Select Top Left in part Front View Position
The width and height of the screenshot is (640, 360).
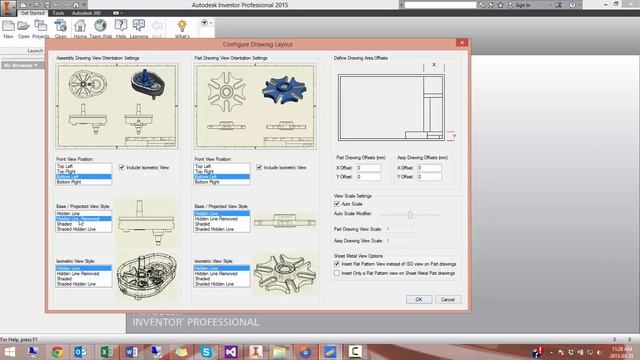pos(221,166)
